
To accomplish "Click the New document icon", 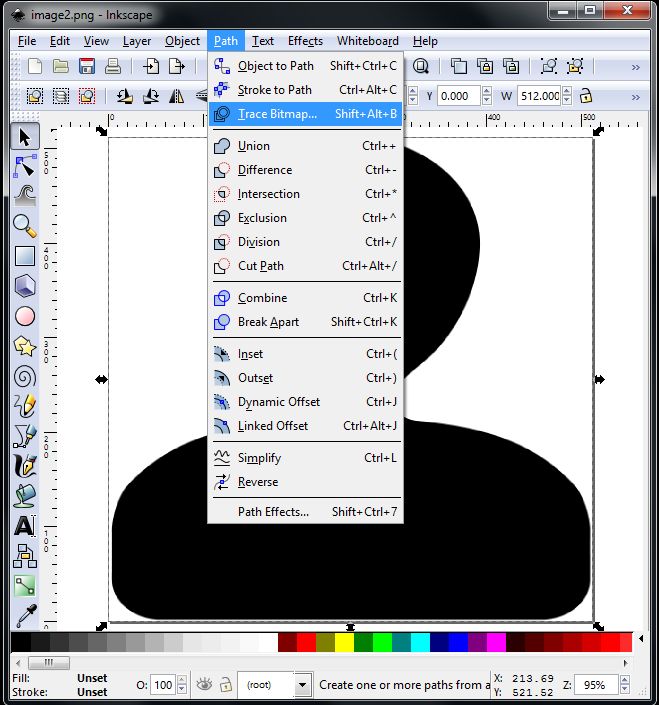I will (35, 67).
